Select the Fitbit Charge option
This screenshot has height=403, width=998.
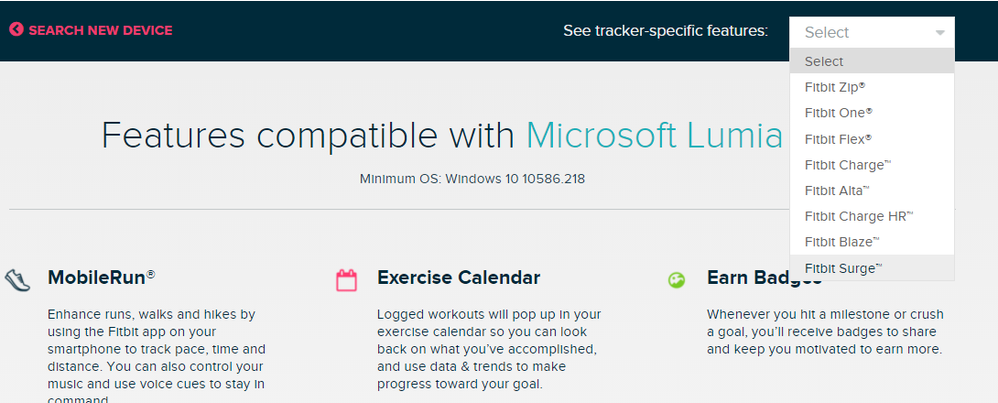click(872, 165)
